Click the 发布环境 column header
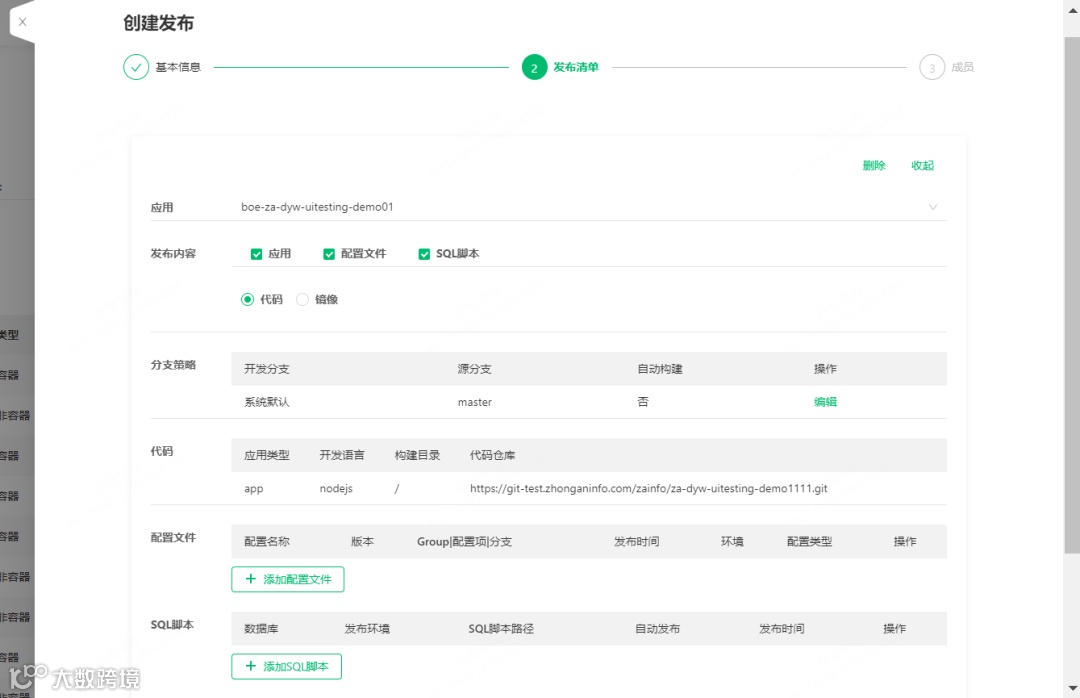Screen dimensions: 1080x698 click(x=367, y=628)
